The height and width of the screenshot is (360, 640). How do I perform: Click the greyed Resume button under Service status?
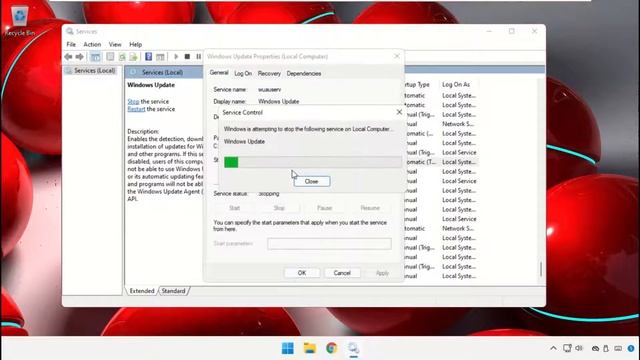pos(370,208)
